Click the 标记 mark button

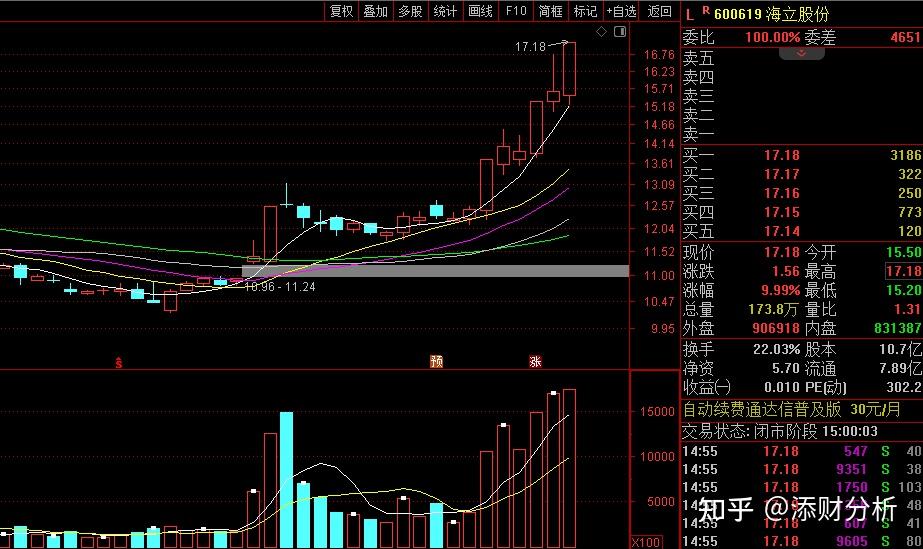pyautogui.click(x=584, y=11)
